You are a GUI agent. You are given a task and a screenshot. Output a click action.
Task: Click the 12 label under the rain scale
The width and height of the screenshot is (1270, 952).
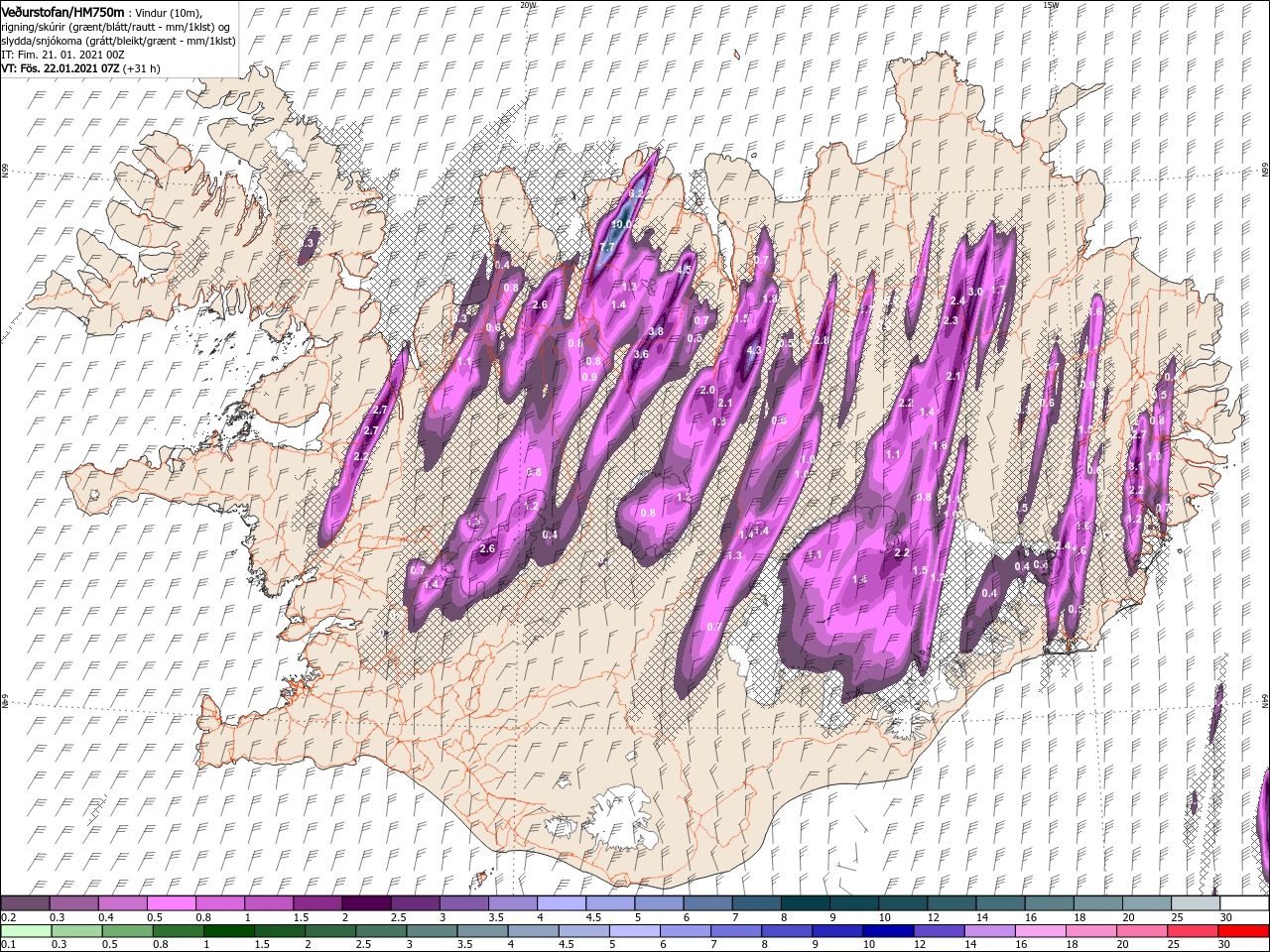pos(922,945)
